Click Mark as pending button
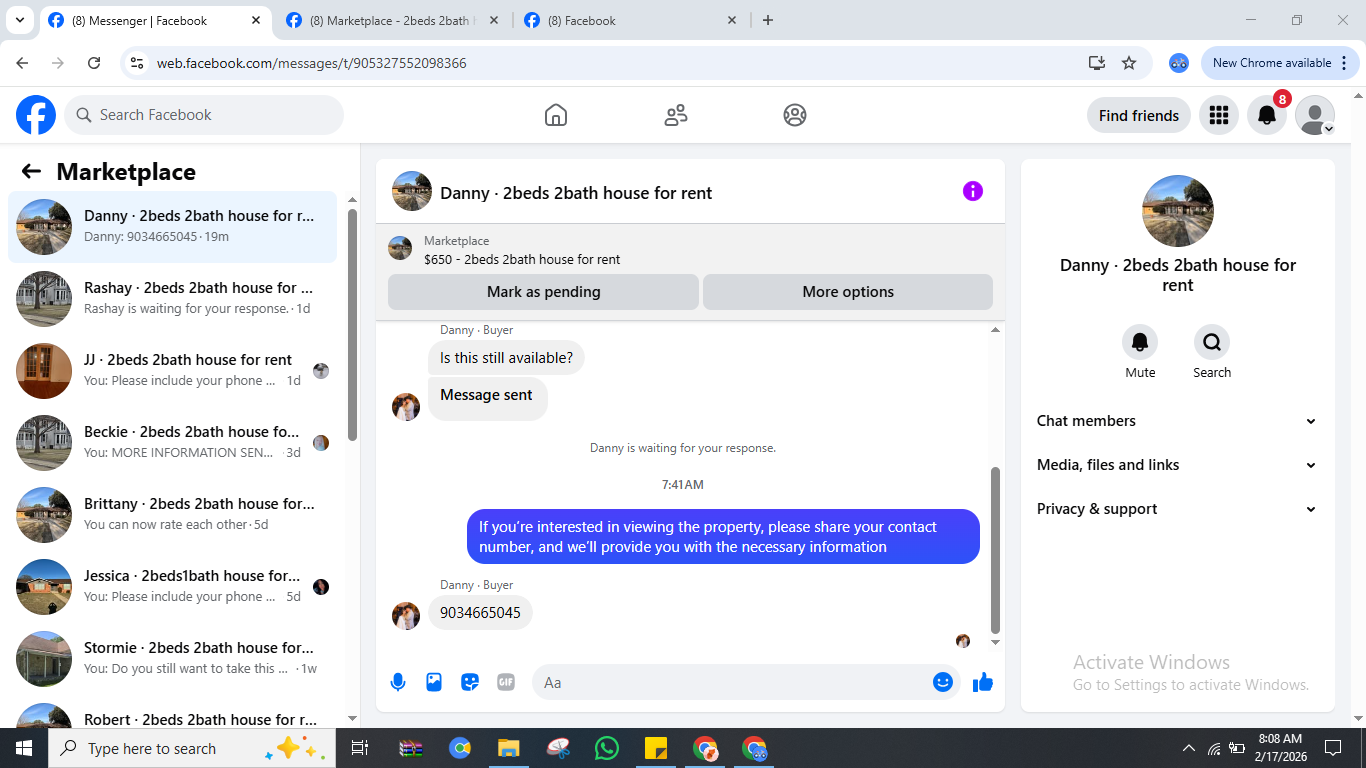1366x768 pixels. click(543, 292)
